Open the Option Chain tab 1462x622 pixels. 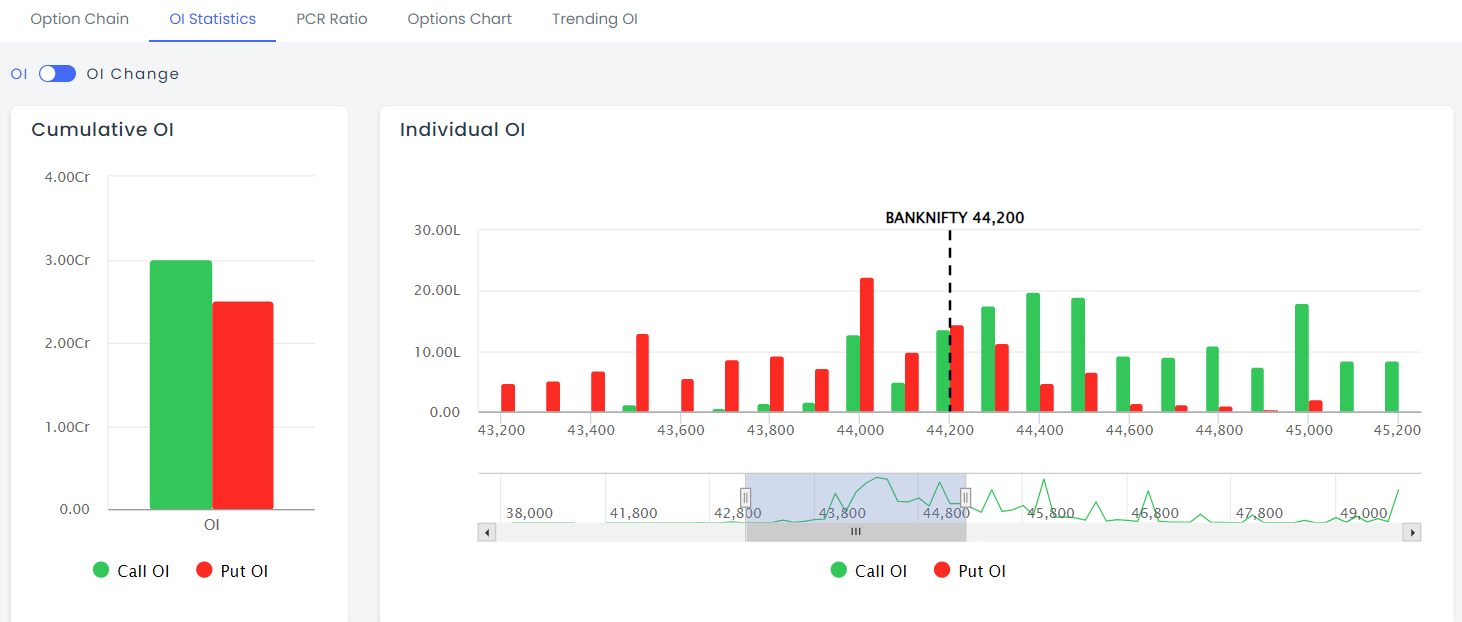(79, 19)
